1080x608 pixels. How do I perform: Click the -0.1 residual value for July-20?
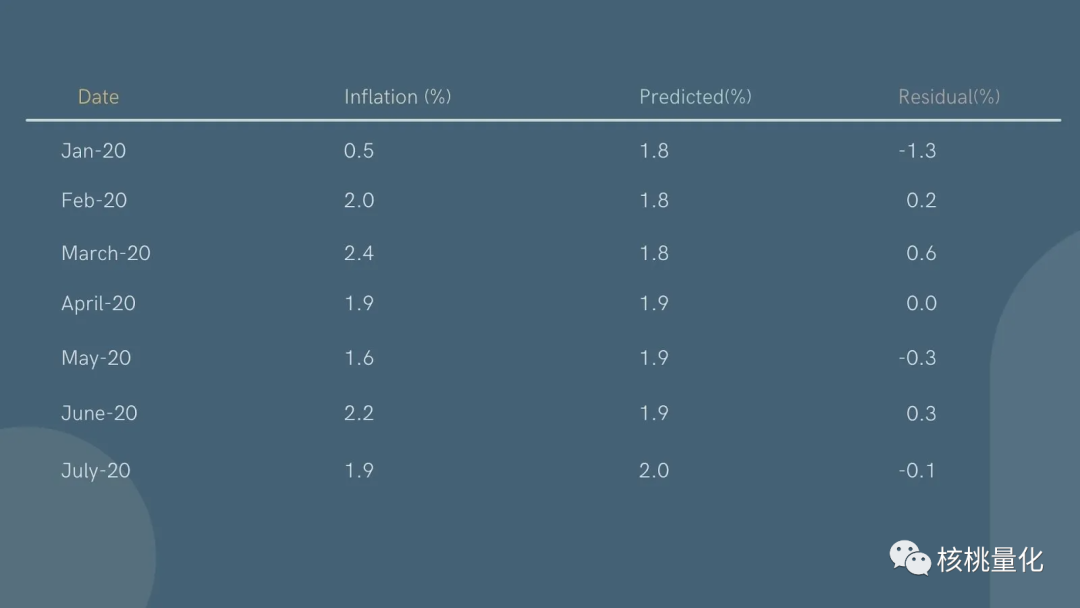917,471
